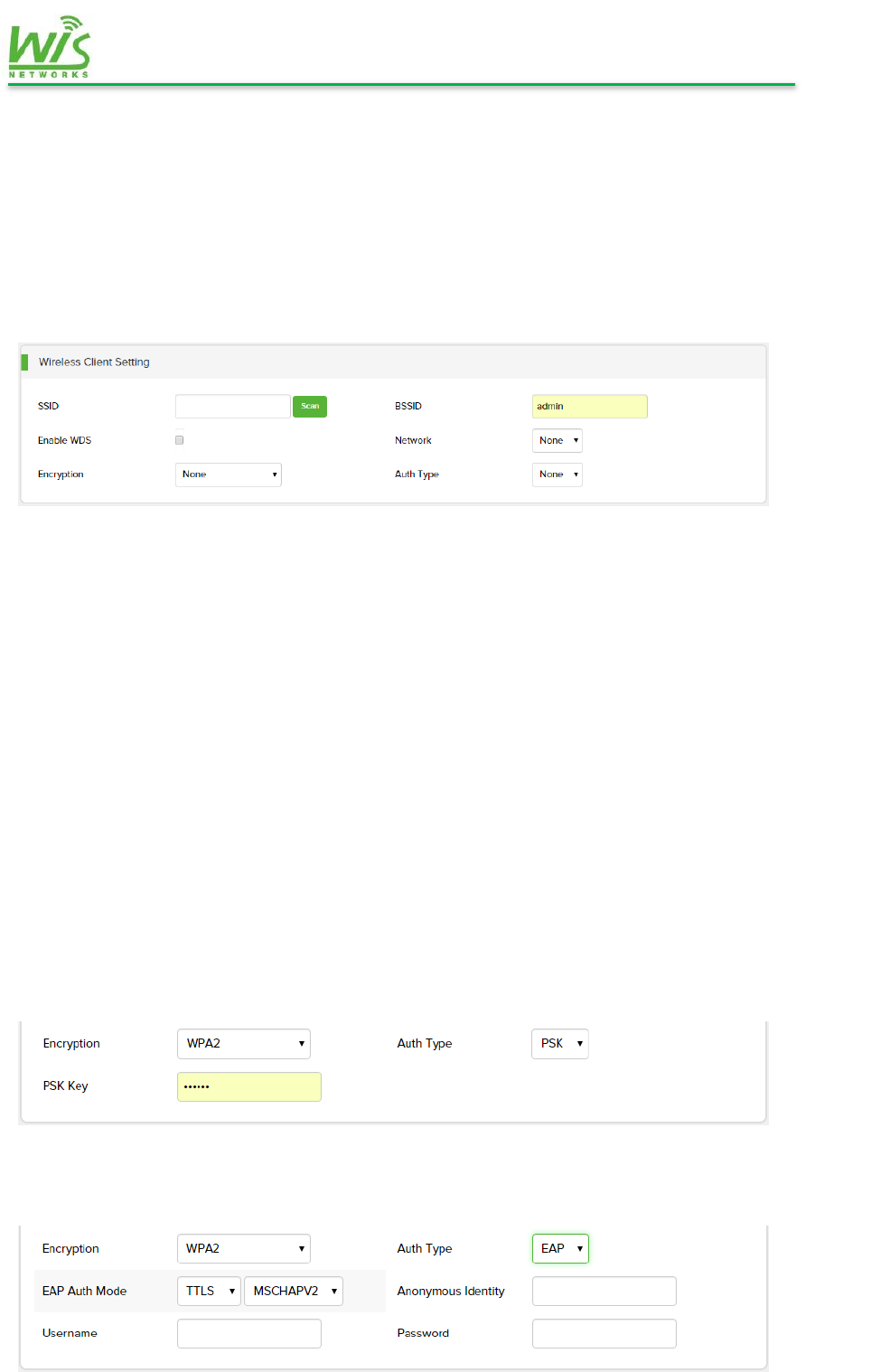This screenshot has height=1372, width=890.
Task: Click the Wireless Client Setting heading
Action: pyautogui.click(x=94, y=362)
